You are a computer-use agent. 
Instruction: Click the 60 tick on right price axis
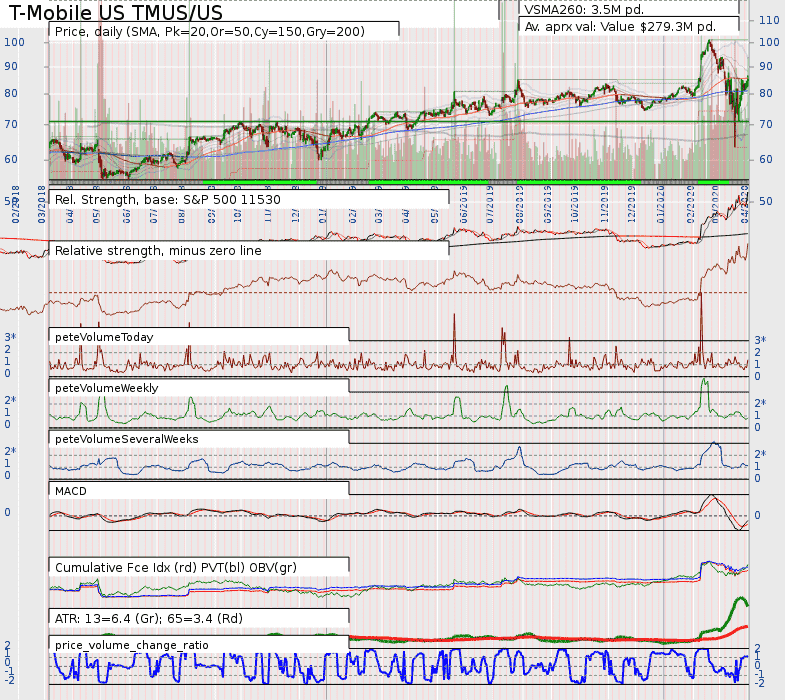point(766,160)
